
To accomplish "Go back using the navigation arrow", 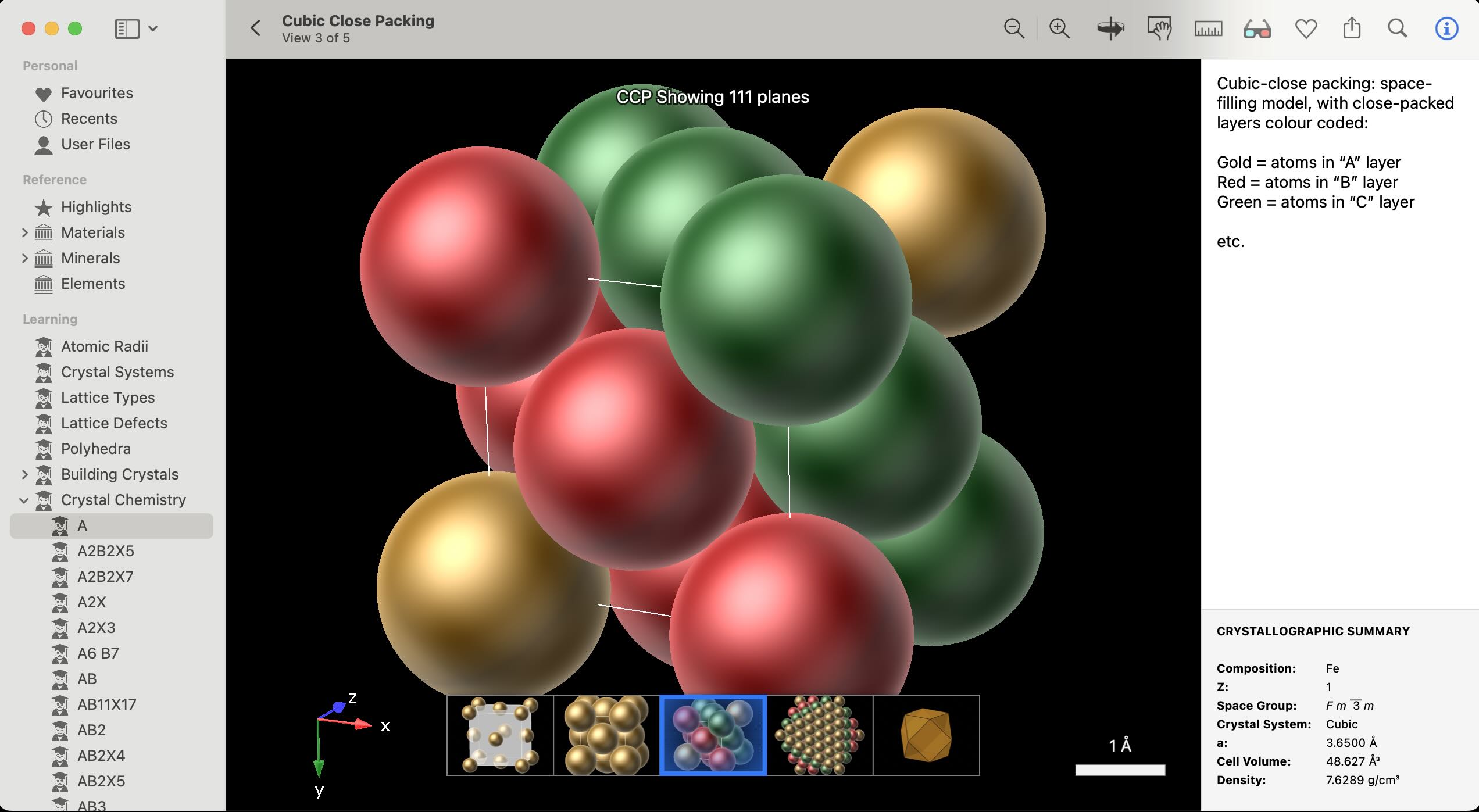I will (255, 28).
